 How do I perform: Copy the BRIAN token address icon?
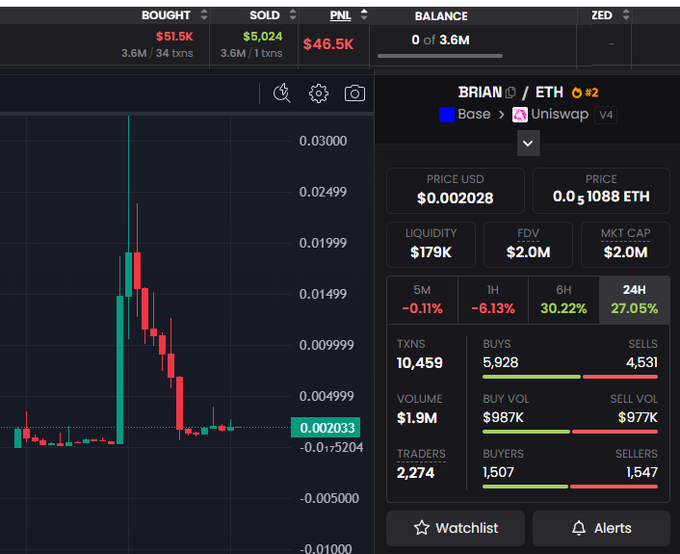pos(510,92)
